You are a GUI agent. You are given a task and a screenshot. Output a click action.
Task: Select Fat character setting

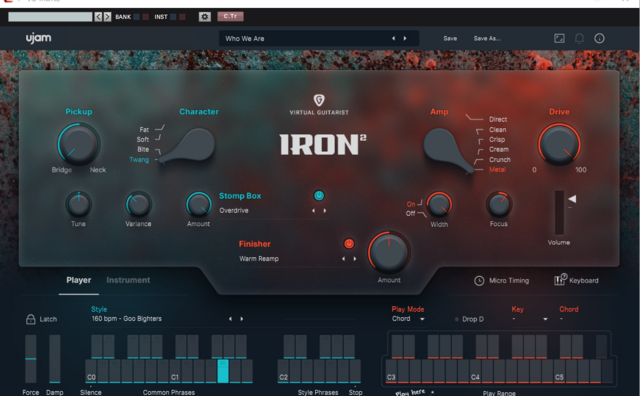click(144, 129)
